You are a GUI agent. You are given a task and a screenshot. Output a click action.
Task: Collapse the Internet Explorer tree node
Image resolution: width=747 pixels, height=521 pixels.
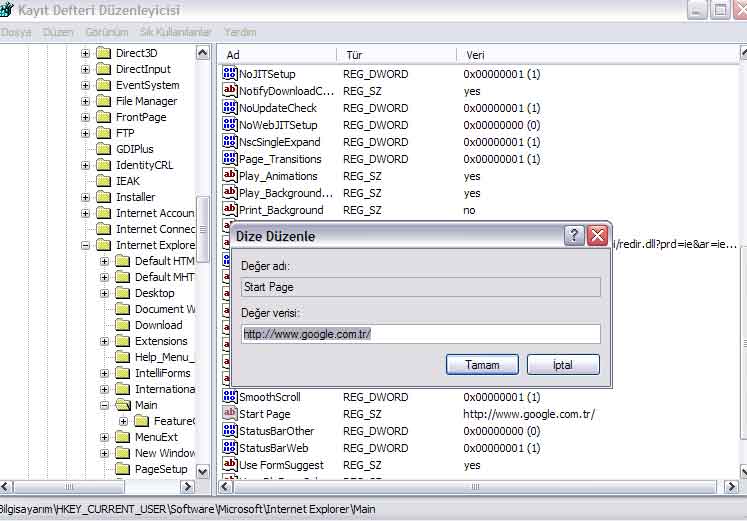85,245
